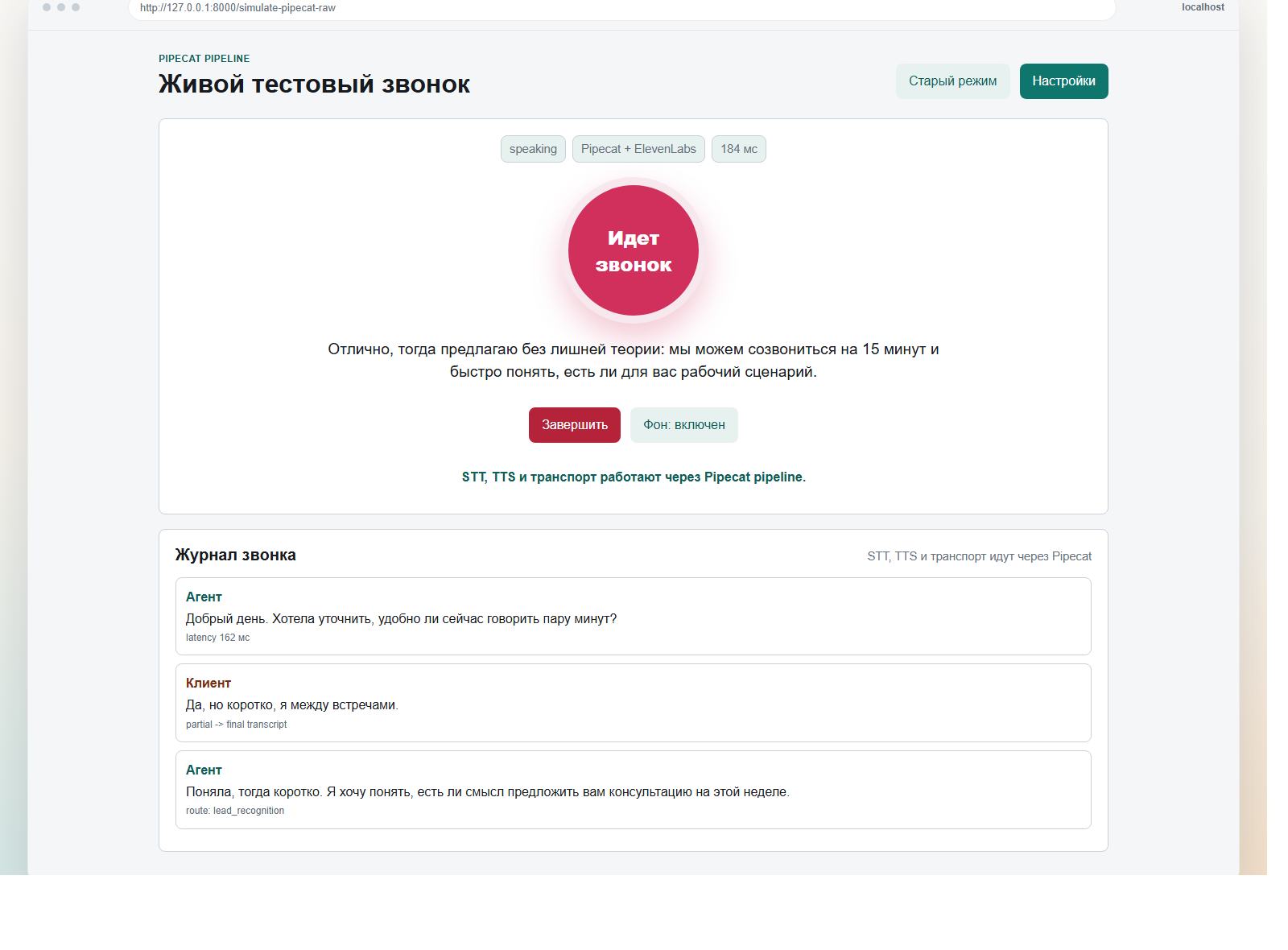Focus the browser address bar URL

[x=621, y=8]
